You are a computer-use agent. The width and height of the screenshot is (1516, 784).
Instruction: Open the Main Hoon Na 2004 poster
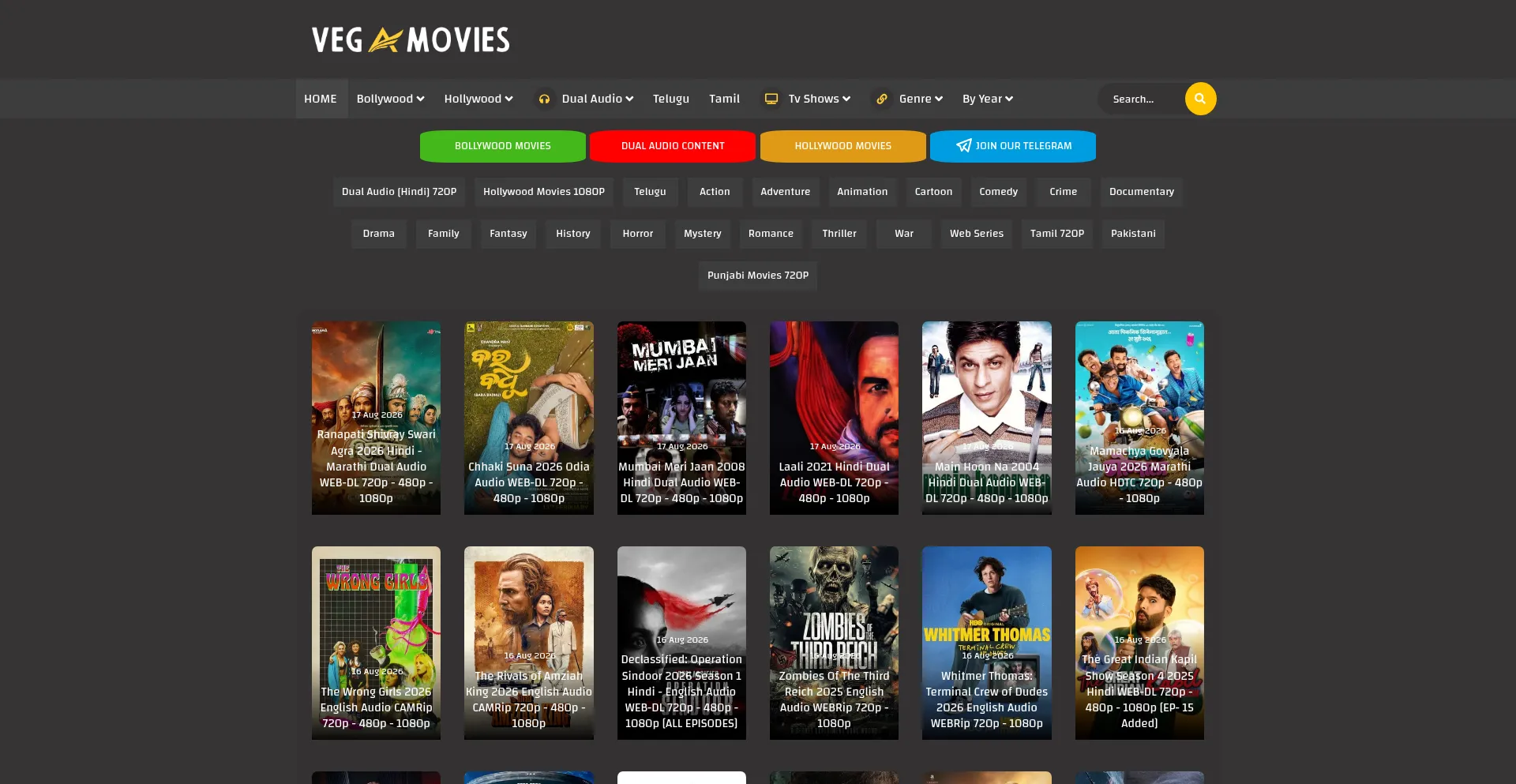pos(987,418)
